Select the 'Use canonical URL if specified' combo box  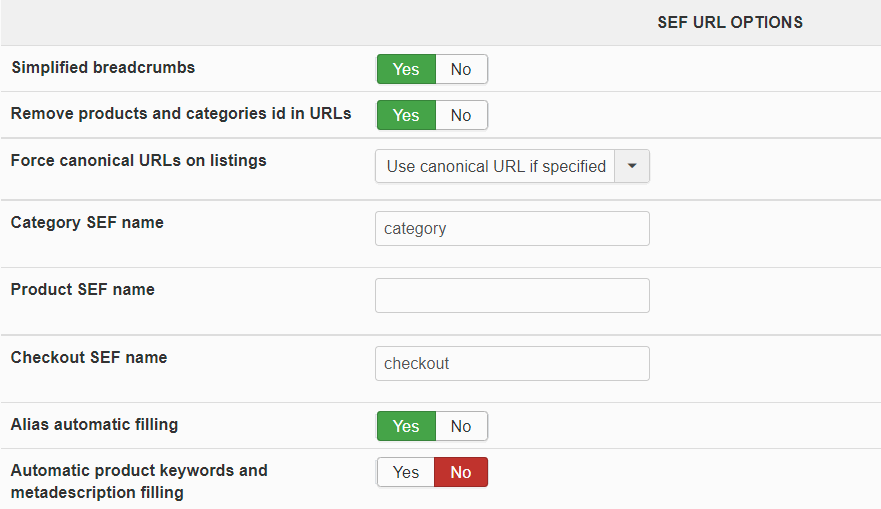[x=496, y=166]
